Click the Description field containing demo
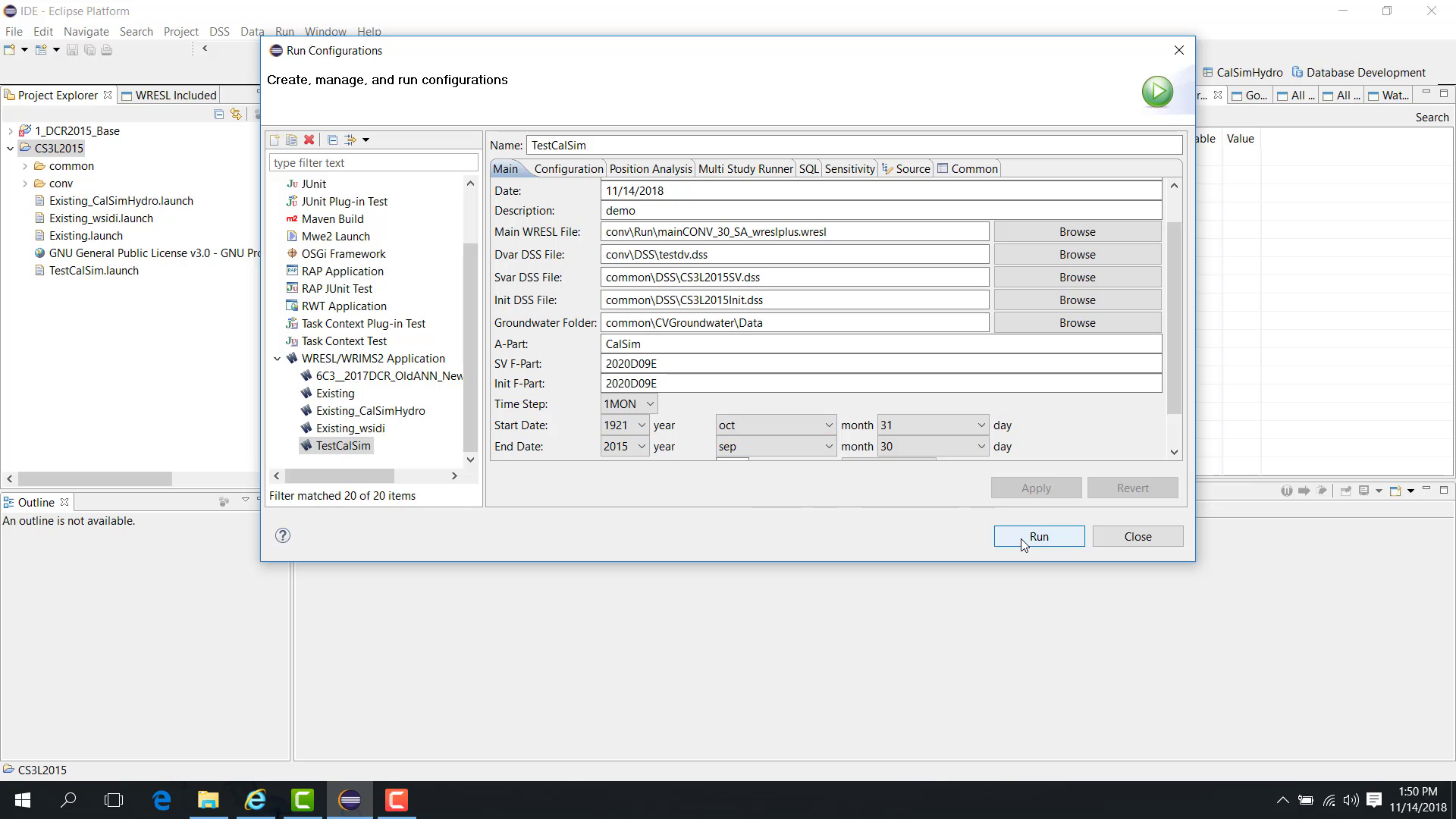1456x819 pixels. [881, 211]
